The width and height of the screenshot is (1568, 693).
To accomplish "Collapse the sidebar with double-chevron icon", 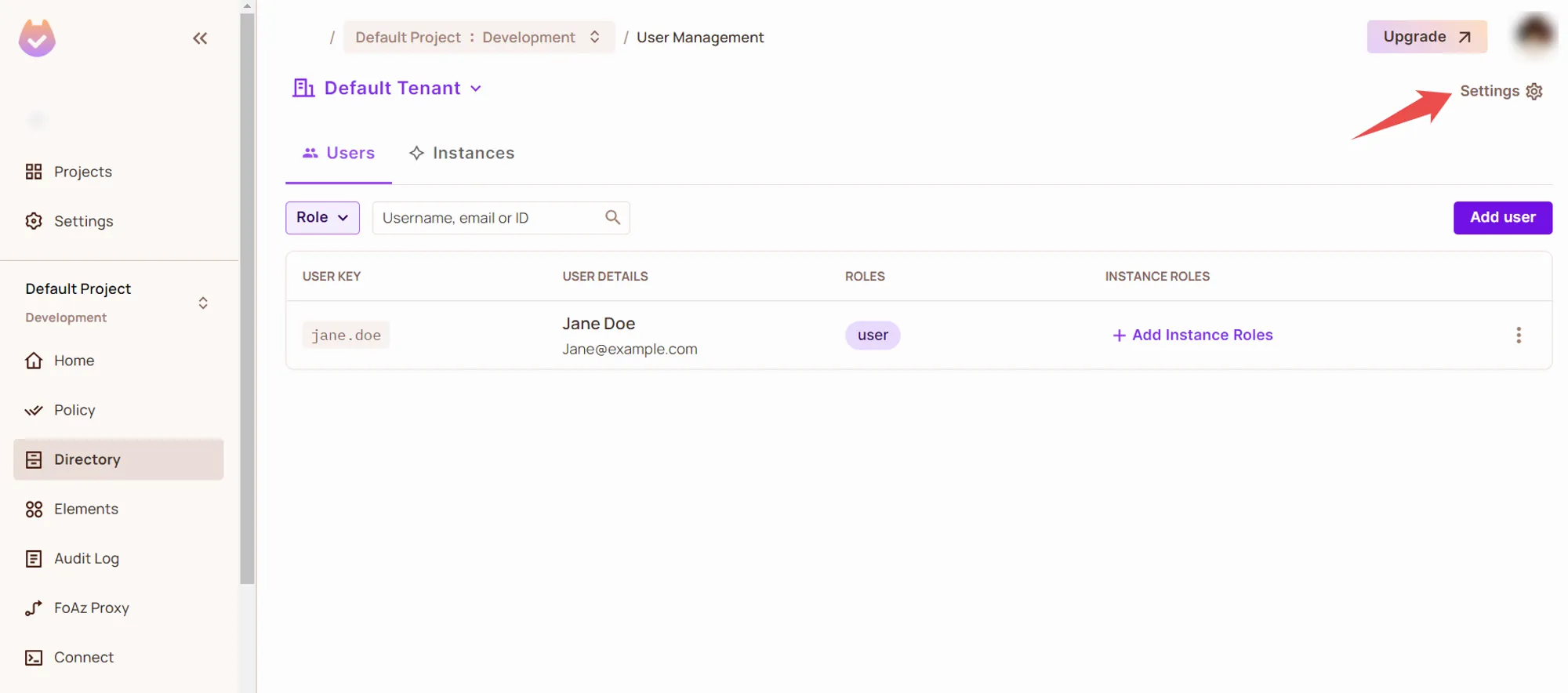I will point(200,38).
